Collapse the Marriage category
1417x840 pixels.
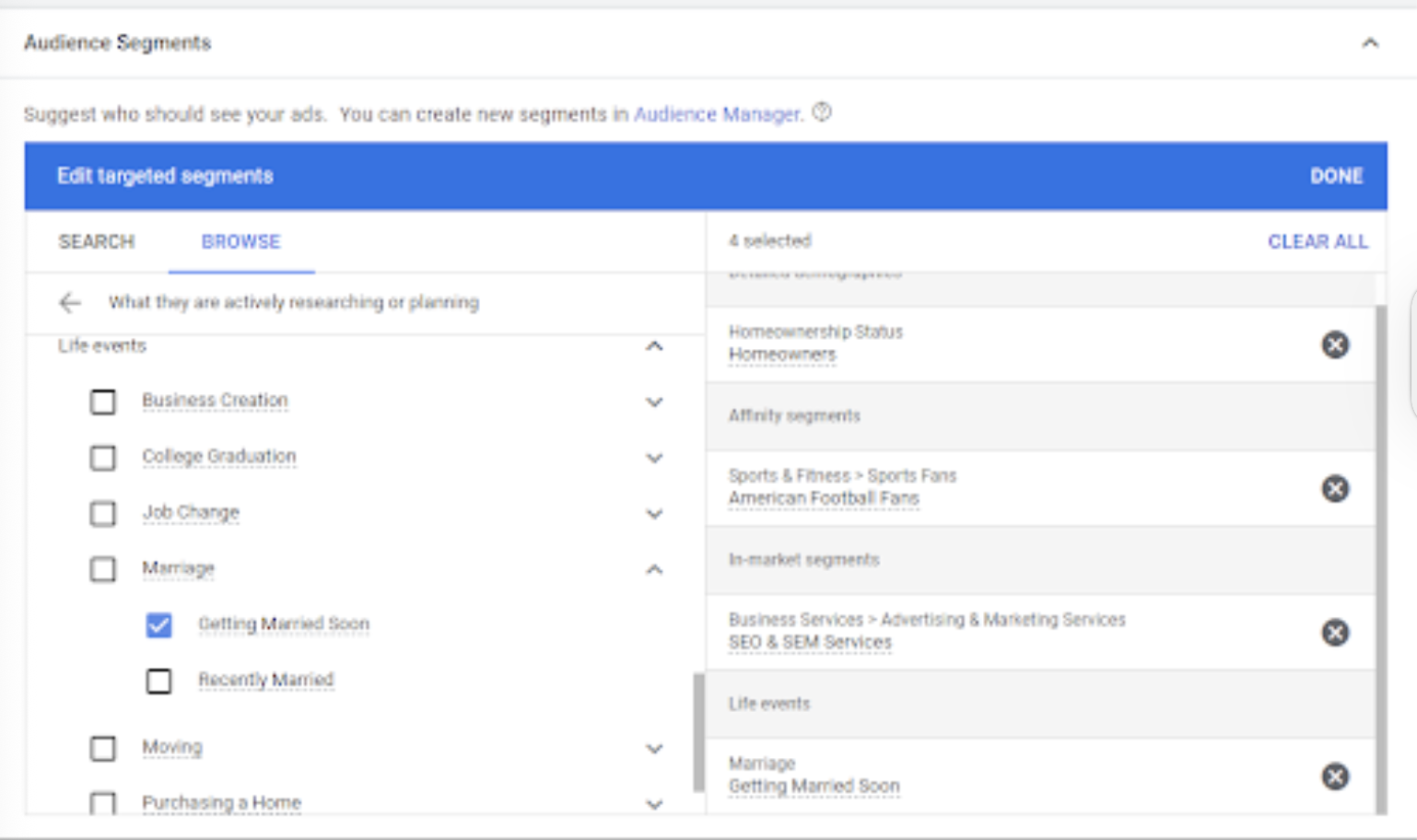654,569
